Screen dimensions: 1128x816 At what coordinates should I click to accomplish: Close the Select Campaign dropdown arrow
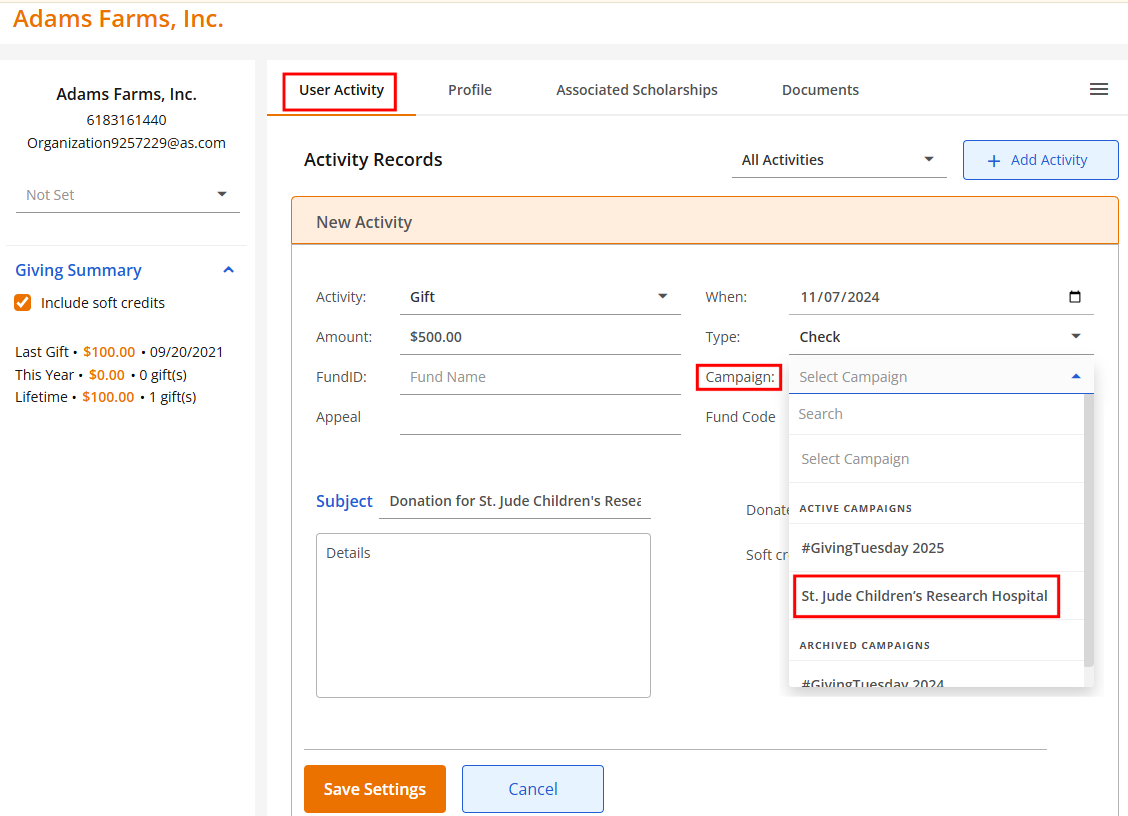[x=1075, y=377]
